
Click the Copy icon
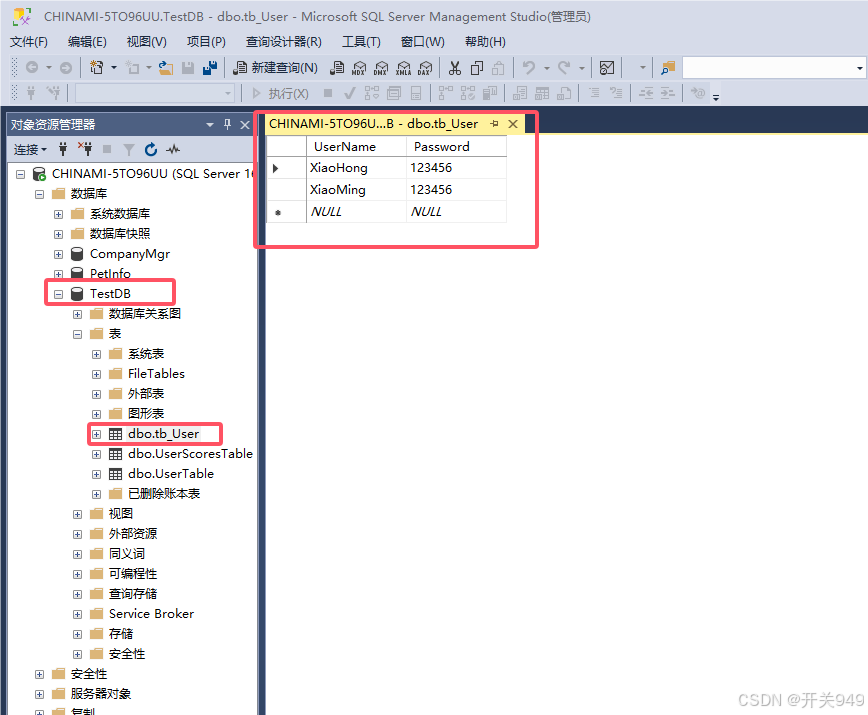[477, 68]
